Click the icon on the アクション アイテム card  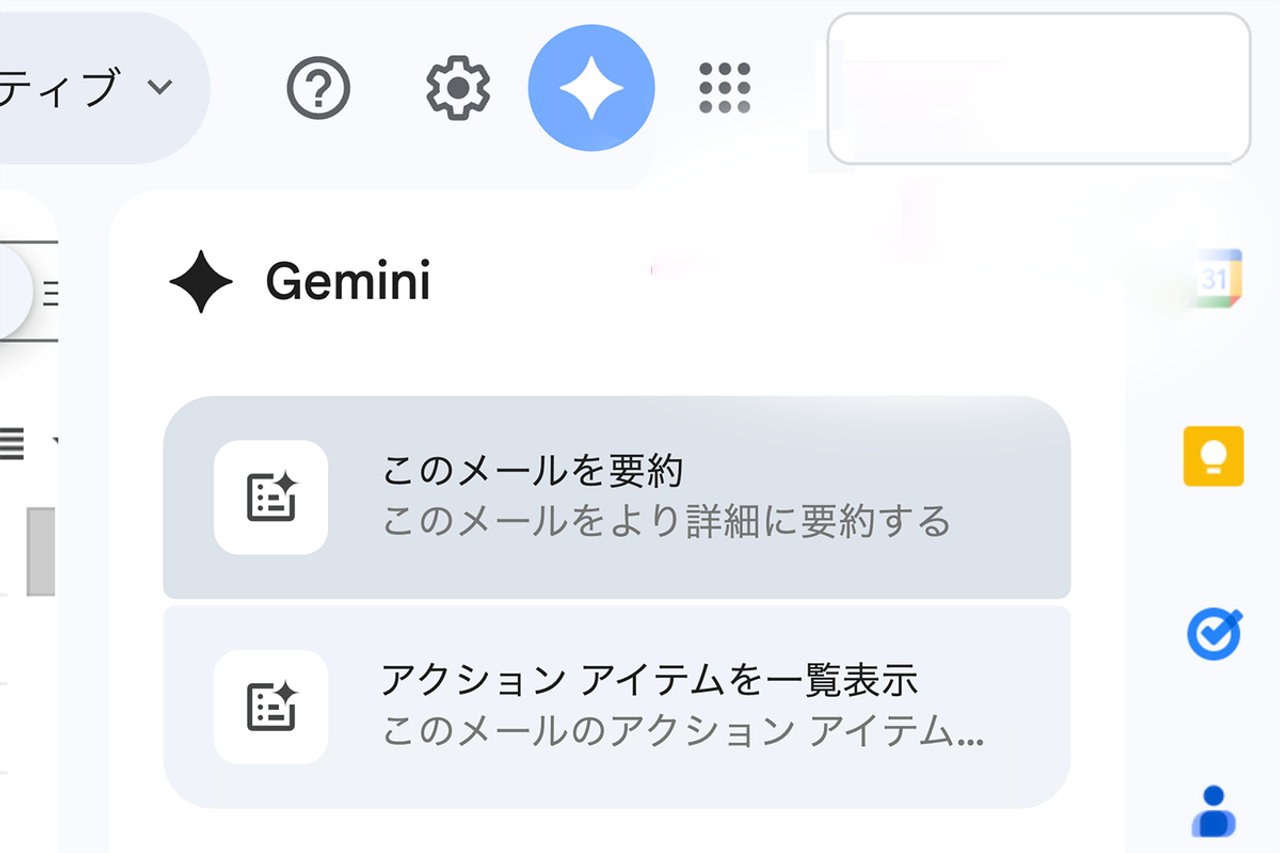click(271, 707)
